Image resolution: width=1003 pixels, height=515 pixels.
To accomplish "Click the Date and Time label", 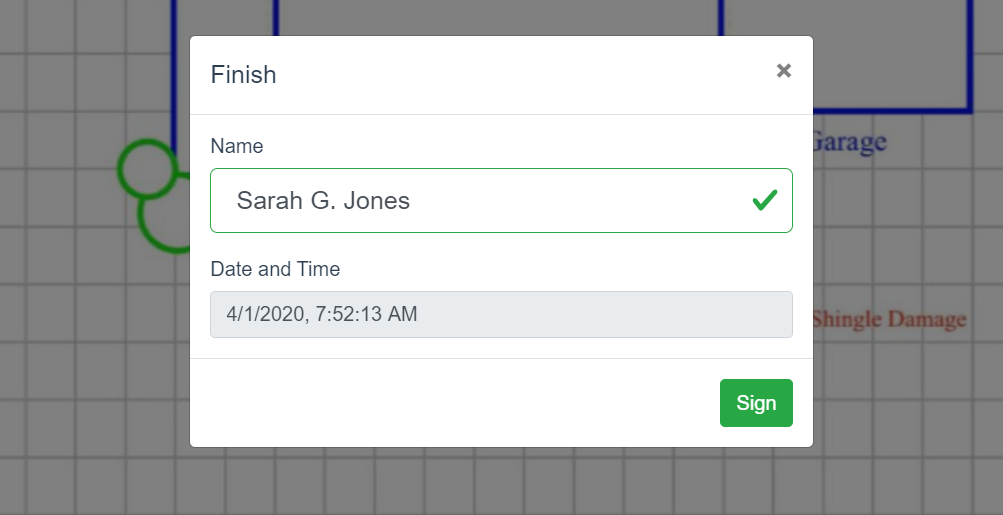I will (x=275, y=269).
